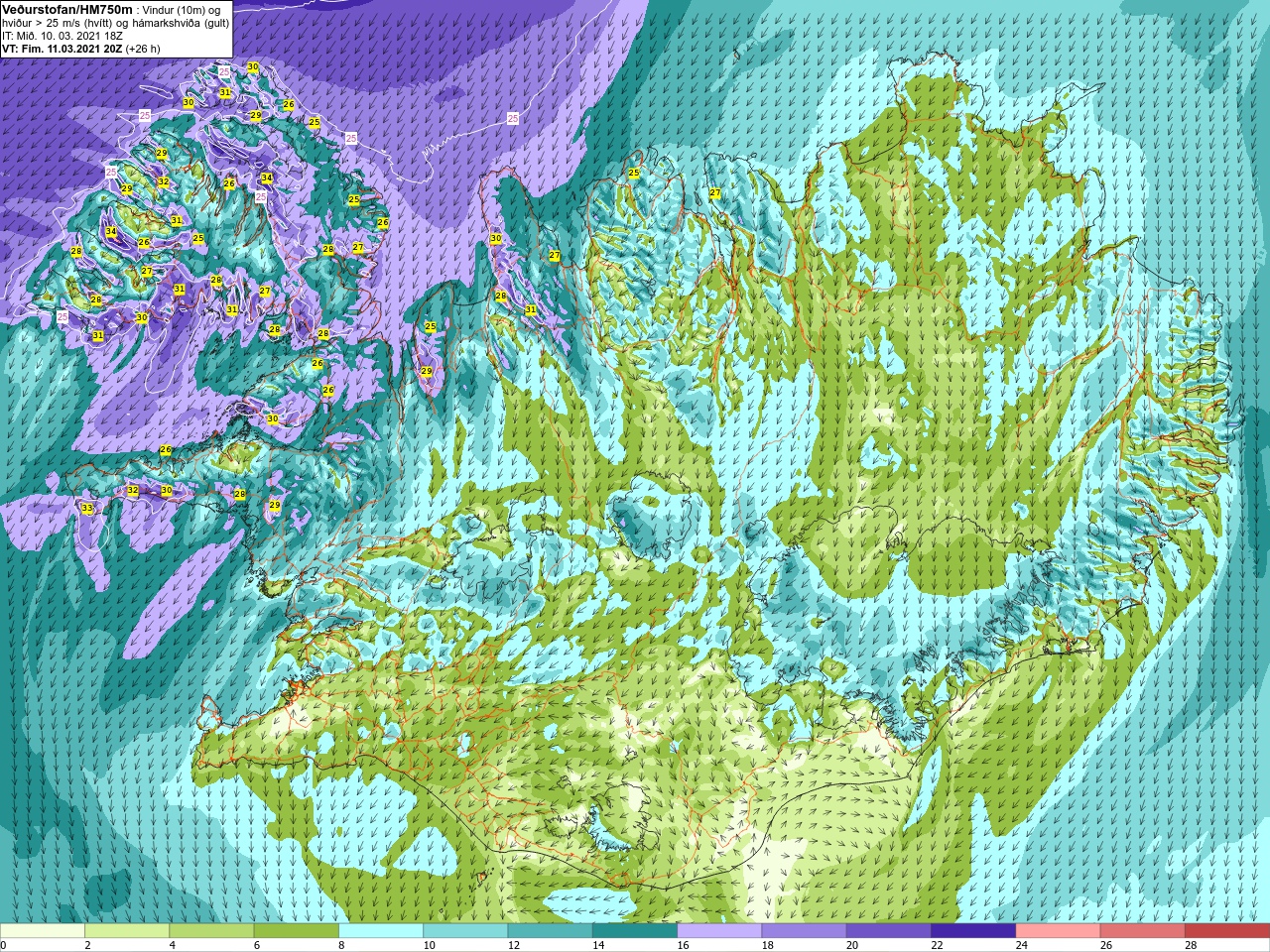The image size is (1270, 952).
Task: Click legend scale number "4"
Action: [x=172, y=946]
